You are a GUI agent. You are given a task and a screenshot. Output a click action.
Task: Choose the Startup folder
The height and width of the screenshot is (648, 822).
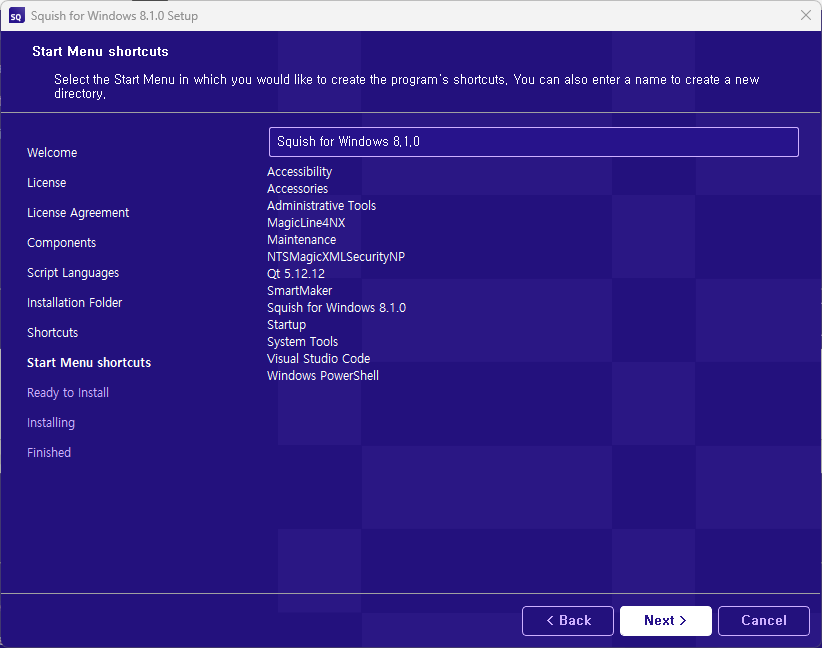tap(286, 325)
